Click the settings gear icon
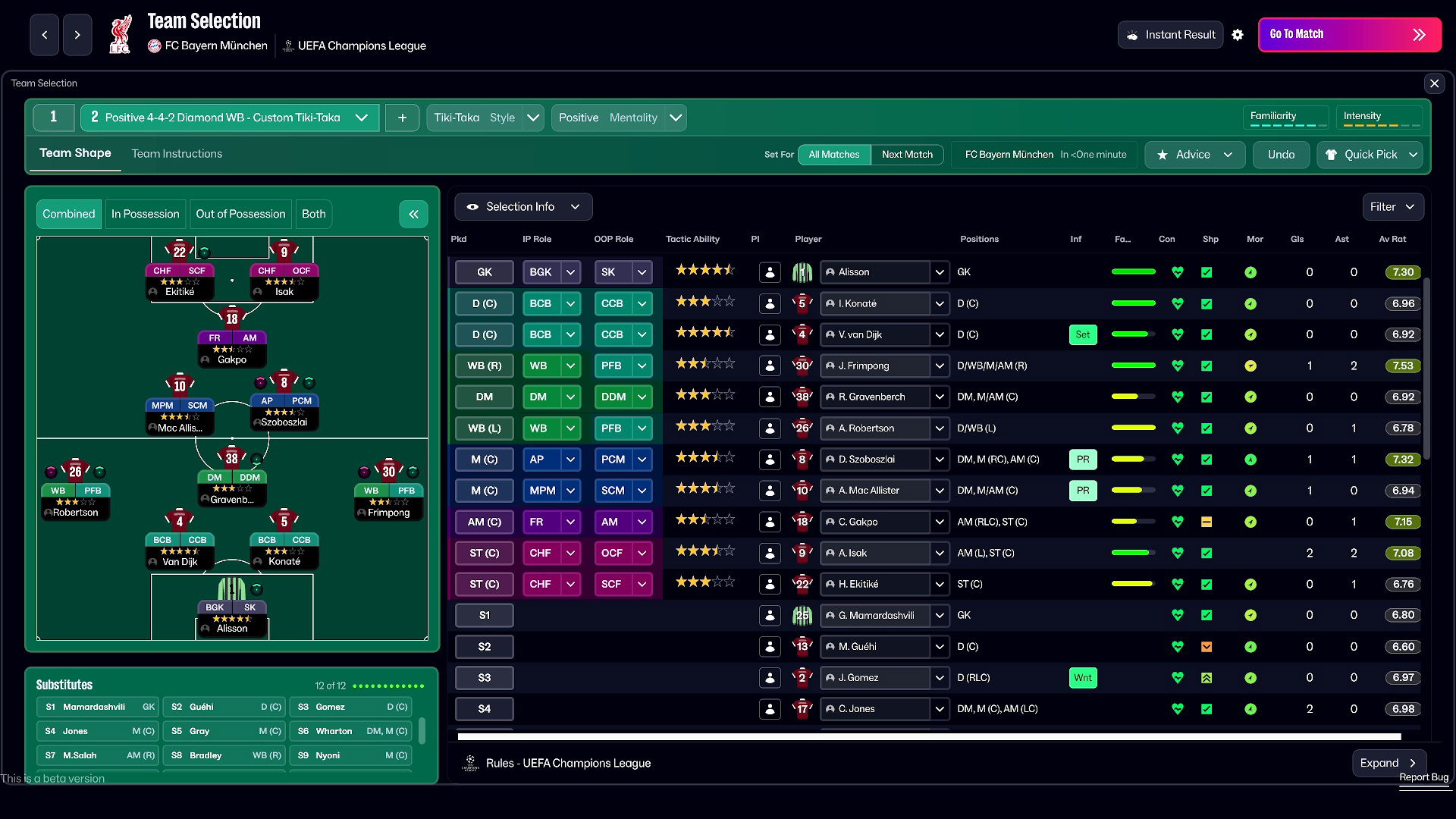This screenshot has height=819, width=1456. coord(1238,35)
